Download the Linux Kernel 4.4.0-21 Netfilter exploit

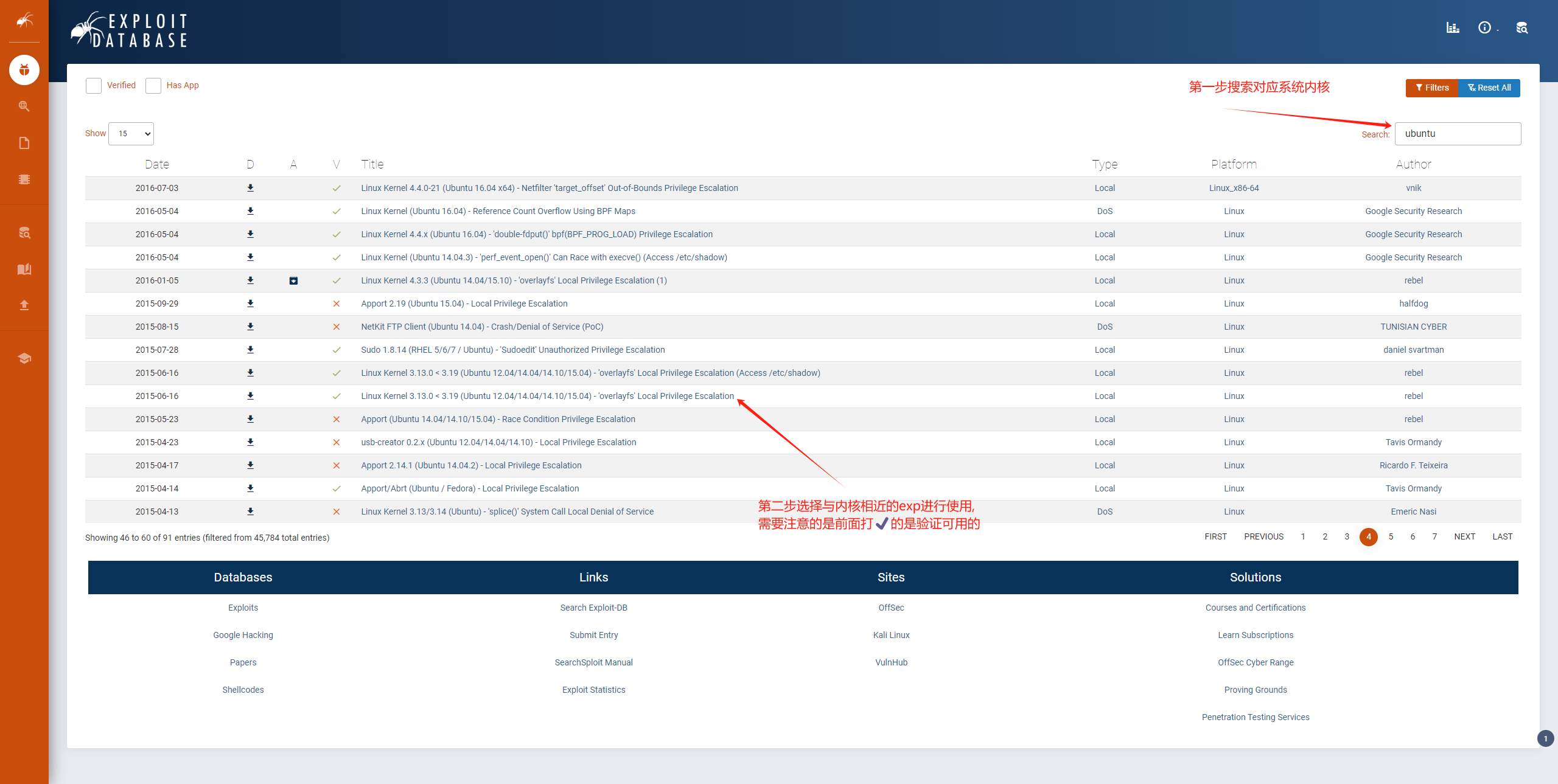click(x=250, y=188)
